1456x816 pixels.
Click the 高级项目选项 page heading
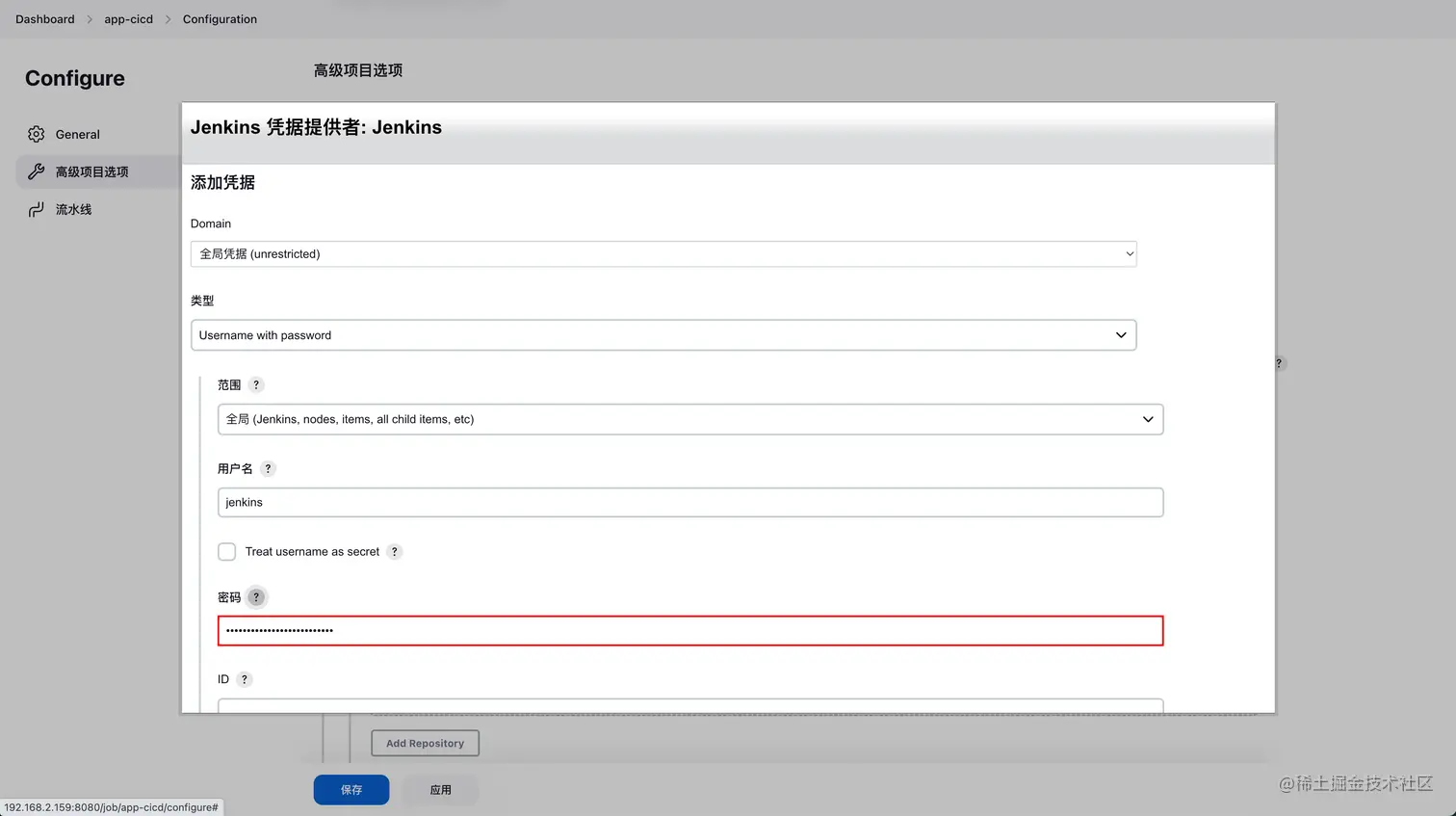coord(358,70)
